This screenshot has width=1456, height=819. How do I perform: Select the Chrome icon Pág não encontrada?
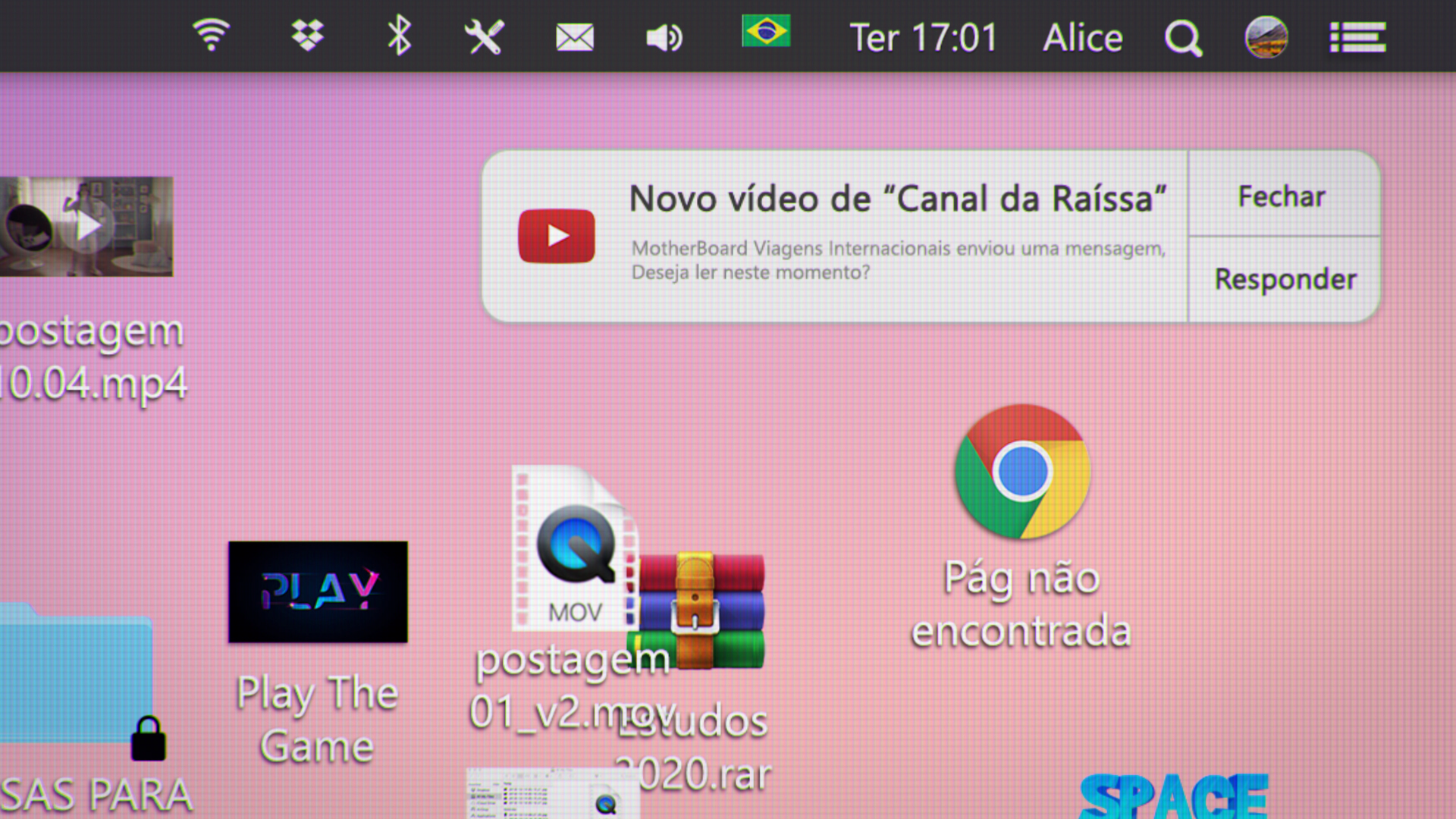click(x=1022, y=471)
